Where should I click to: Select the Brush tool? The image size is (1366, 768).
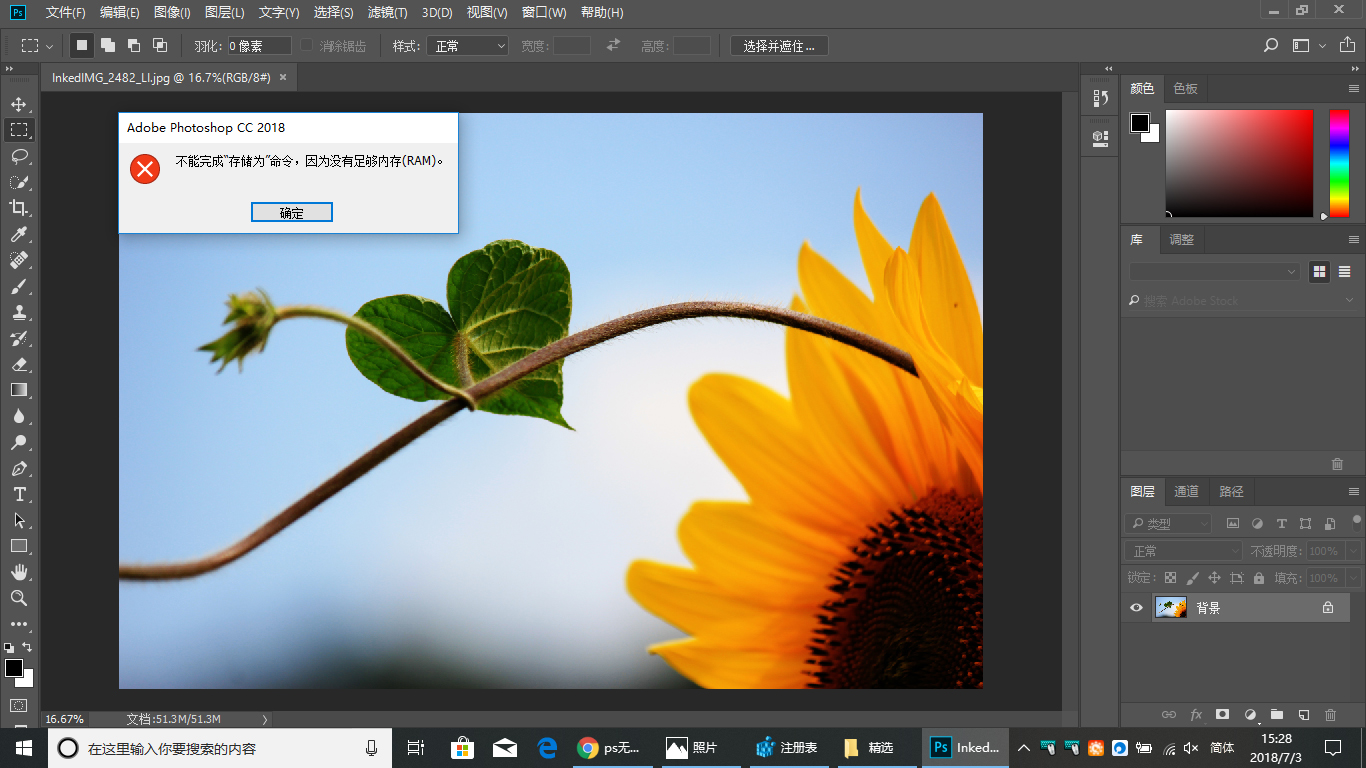18,286
